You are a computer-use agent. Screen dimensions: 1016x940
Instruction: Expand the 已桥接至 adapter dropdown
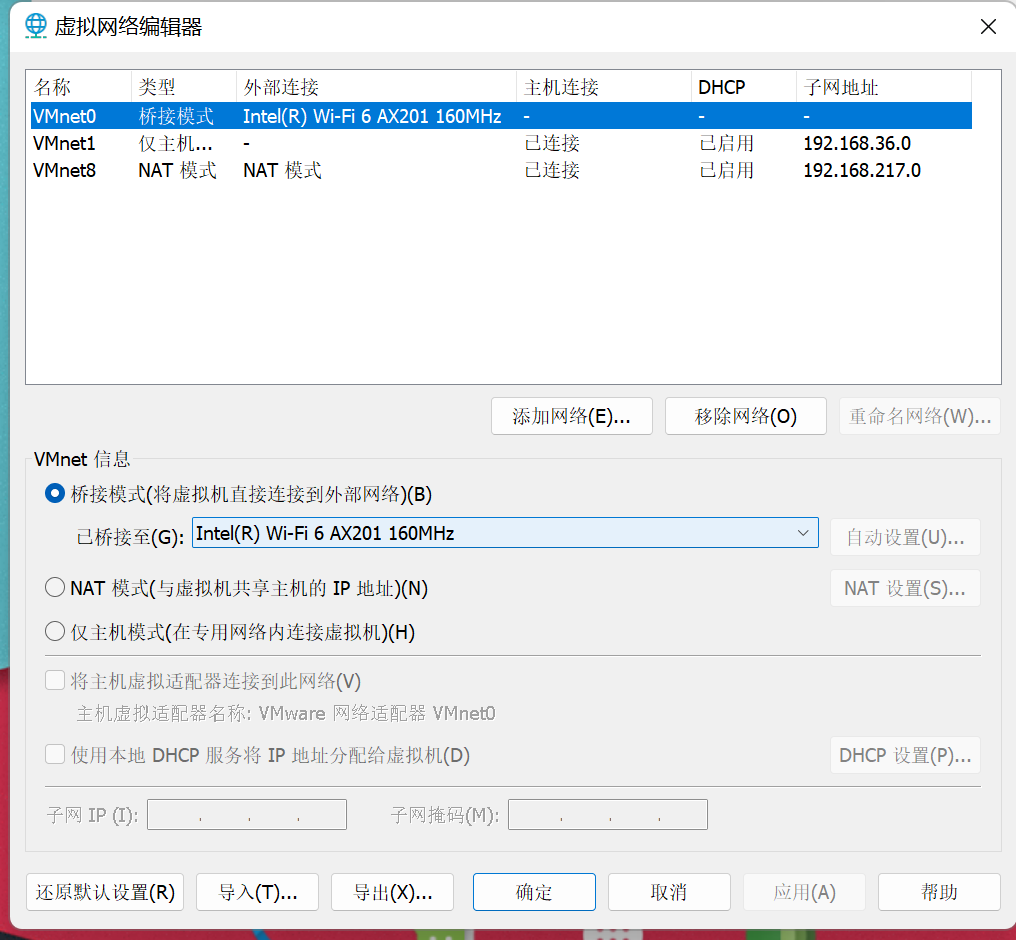[x=802, y=534]
